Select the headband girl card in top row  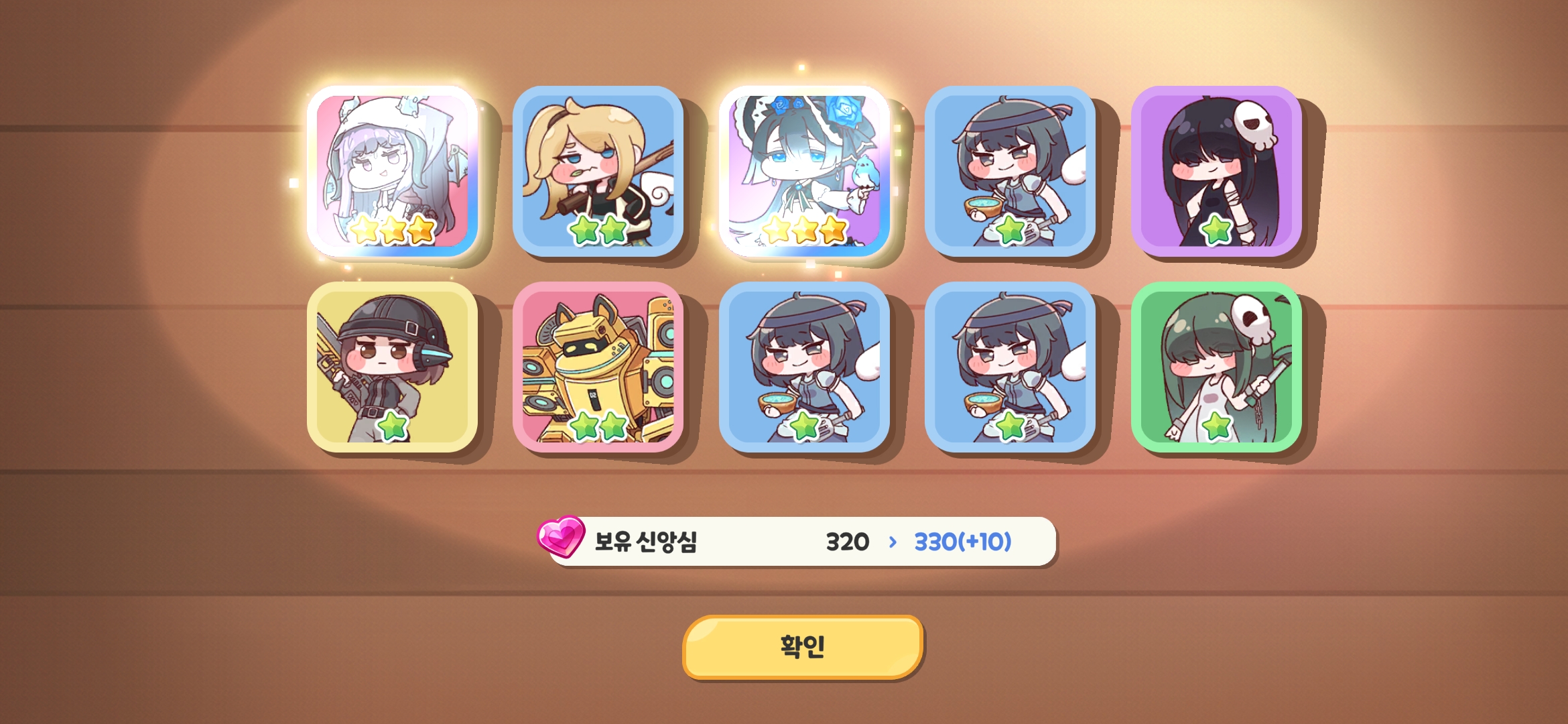point(1010,171)
